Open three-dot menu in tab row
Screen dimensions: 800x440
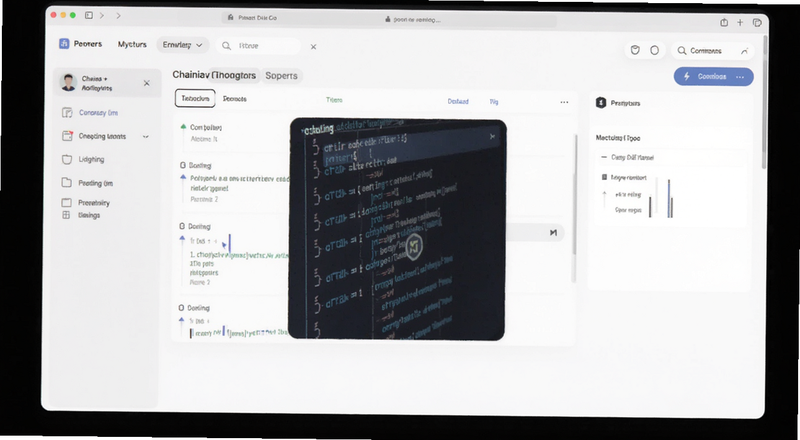564,102
